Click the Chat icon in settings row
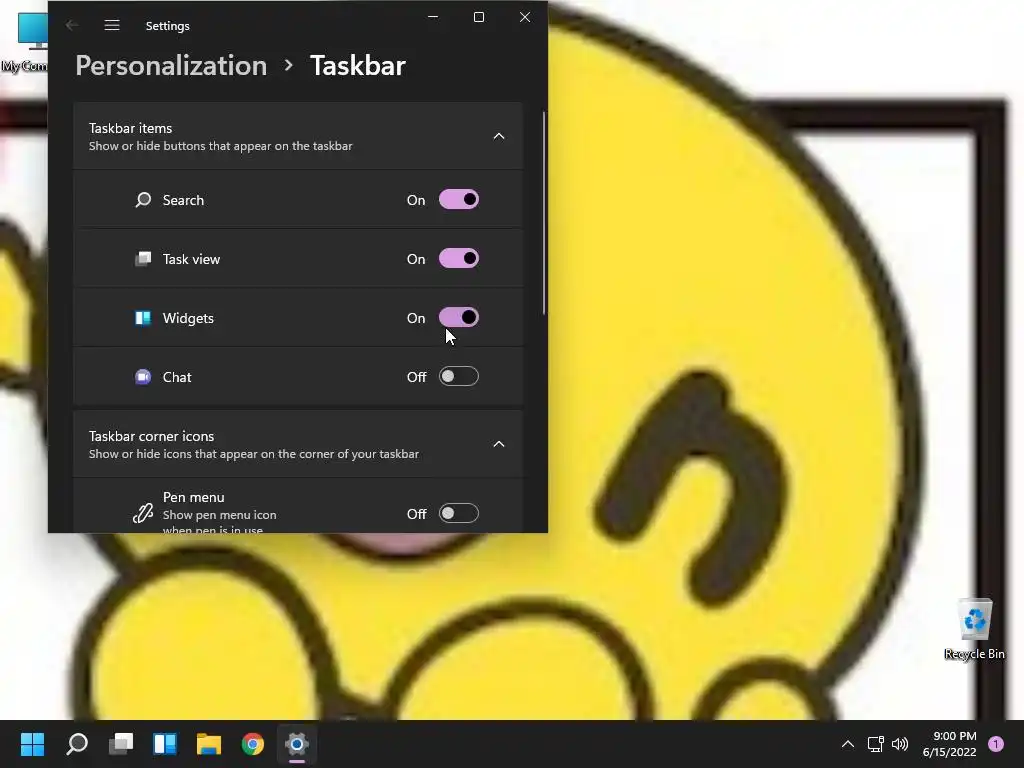 point(143,377)
